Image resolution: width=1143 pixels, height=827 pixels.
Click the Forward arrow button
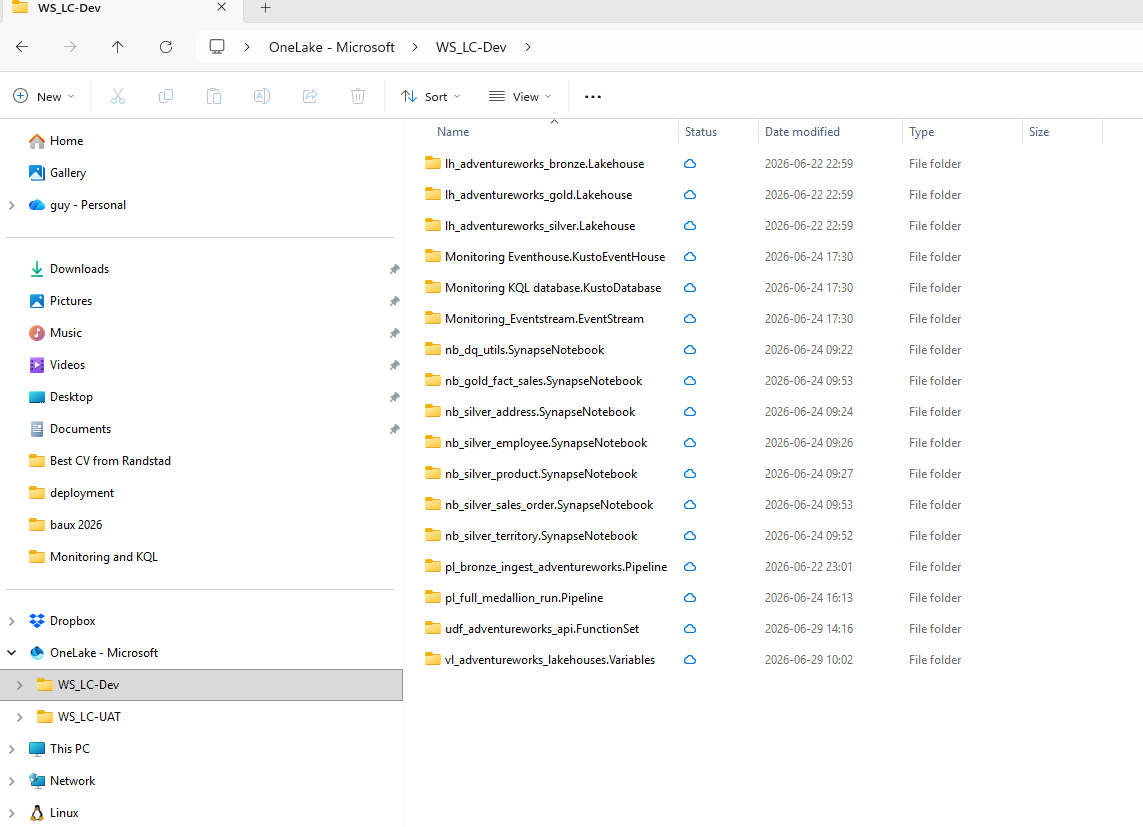point(70,47)
